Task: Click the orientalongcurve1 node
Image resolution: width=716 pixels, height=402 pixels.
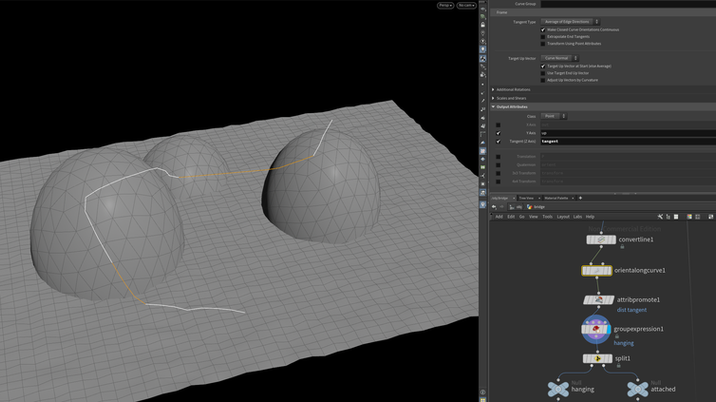Action: point(598,270)
